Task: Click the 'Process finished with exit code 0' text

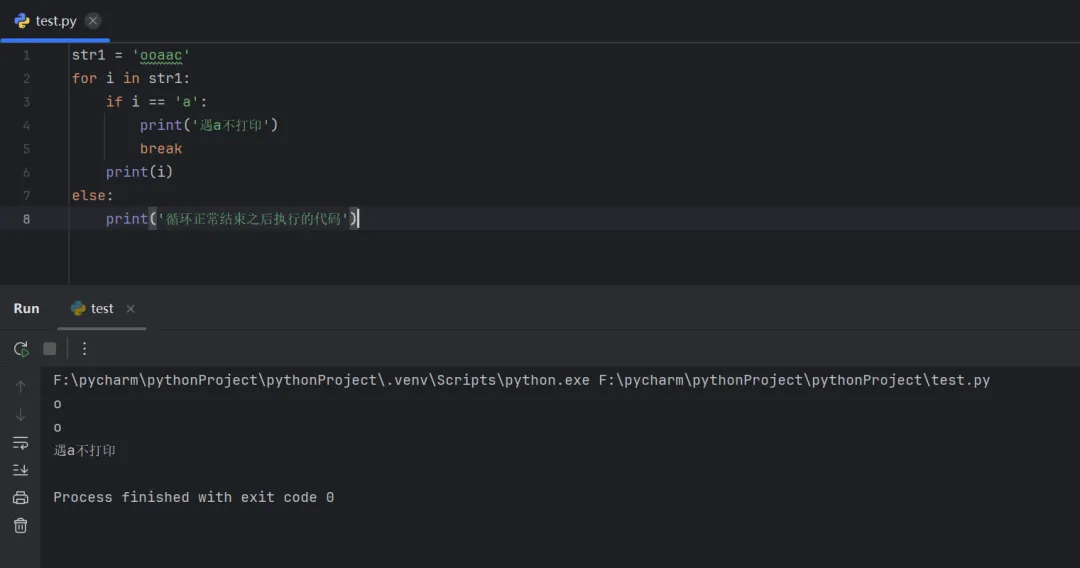Action: [193, 497]
